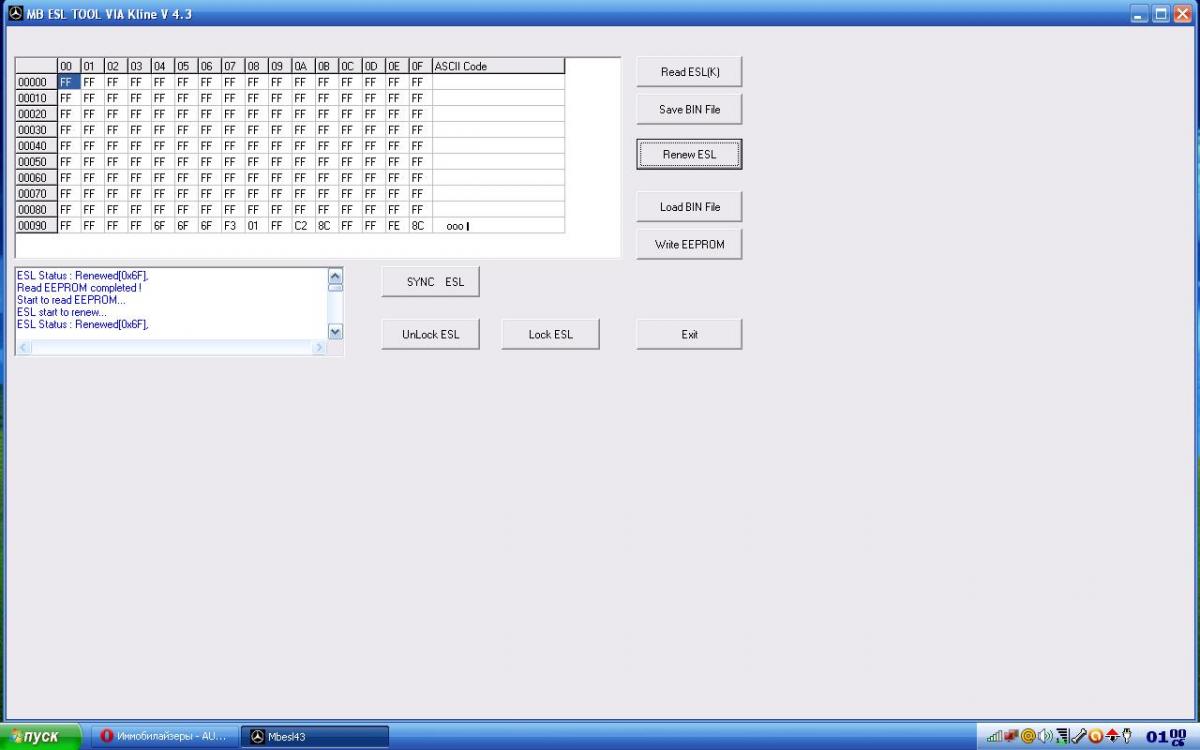Screen dimensions: 1200x750
Task: Click the 'ESL start to renew...' log line
Action: 61,312
